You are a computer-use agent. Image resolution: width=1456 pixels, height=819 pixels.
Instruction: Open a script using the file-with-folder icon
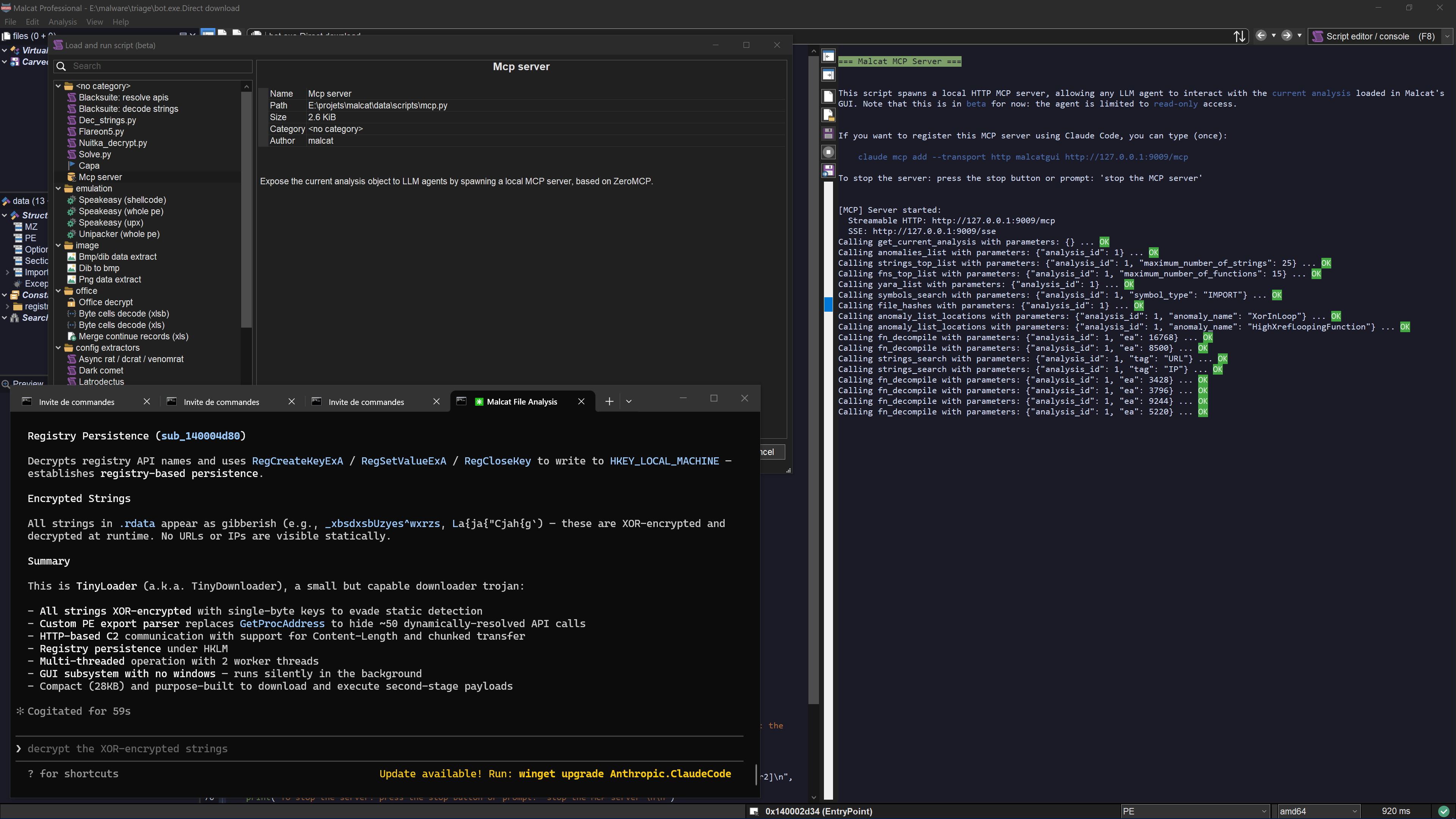click(828, 114)
